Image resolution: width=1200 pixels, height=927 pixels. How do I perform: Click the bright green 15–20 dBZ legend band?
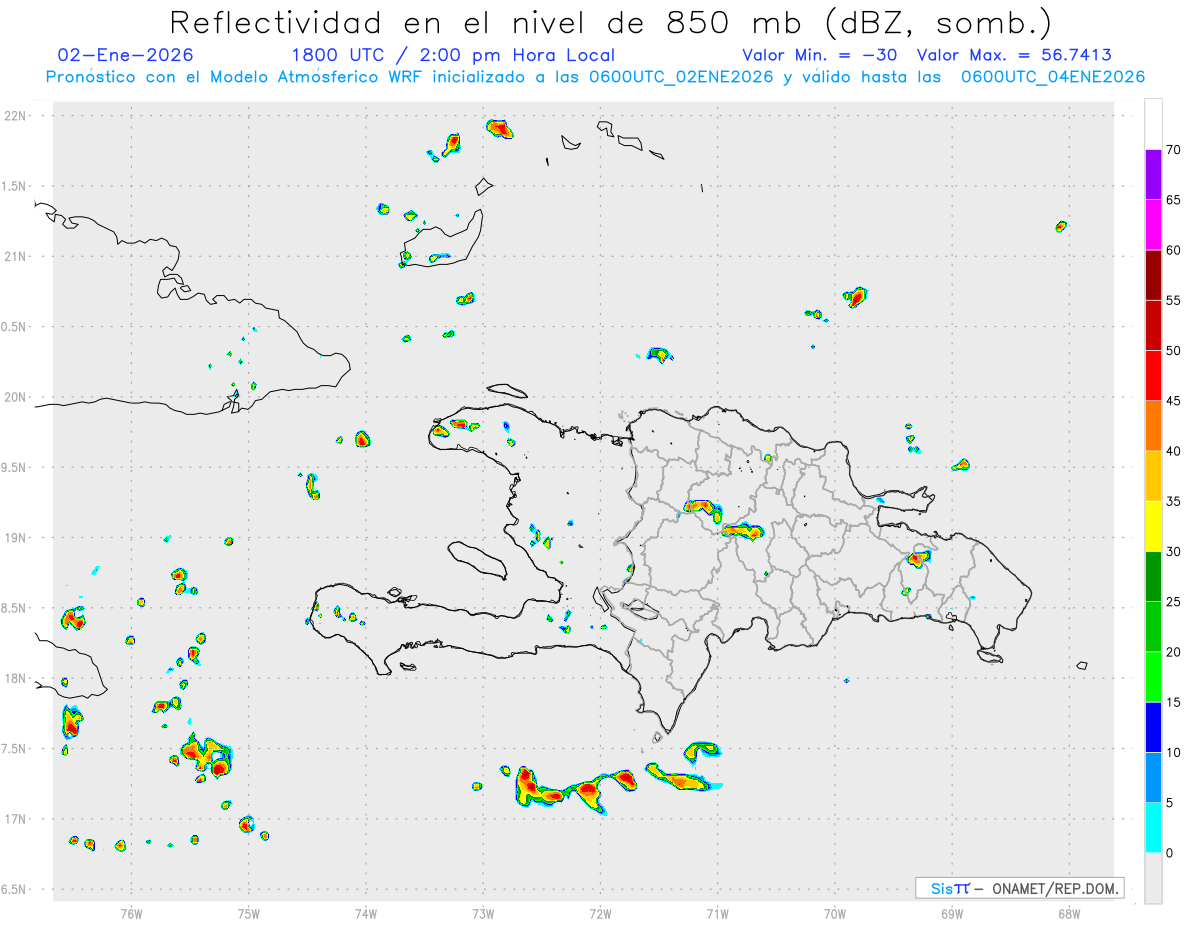click(x=1153, y=677)
